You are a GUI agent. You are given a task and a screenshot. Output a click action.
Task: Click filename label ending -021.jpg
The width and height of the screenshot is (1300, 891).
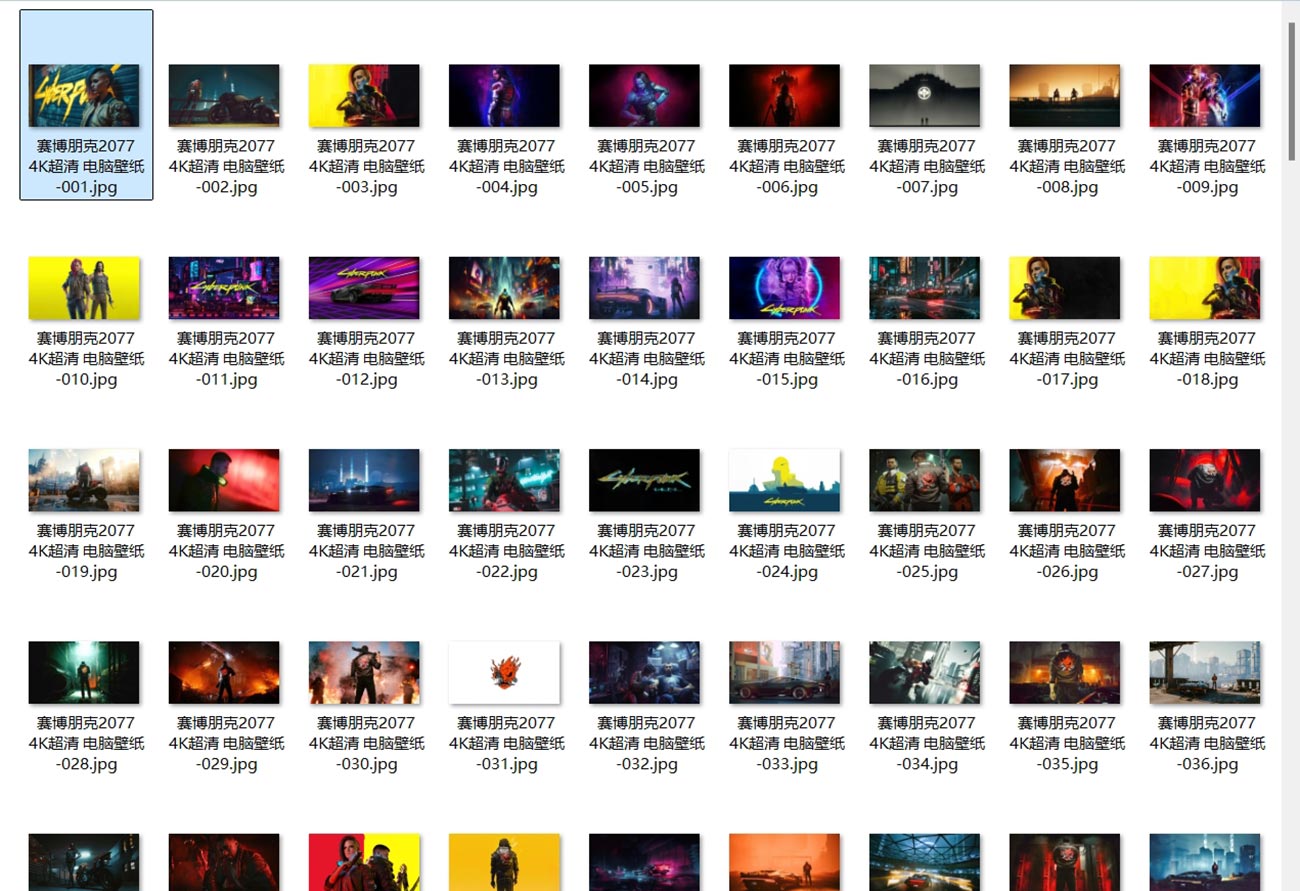click(x=366, y=550)
